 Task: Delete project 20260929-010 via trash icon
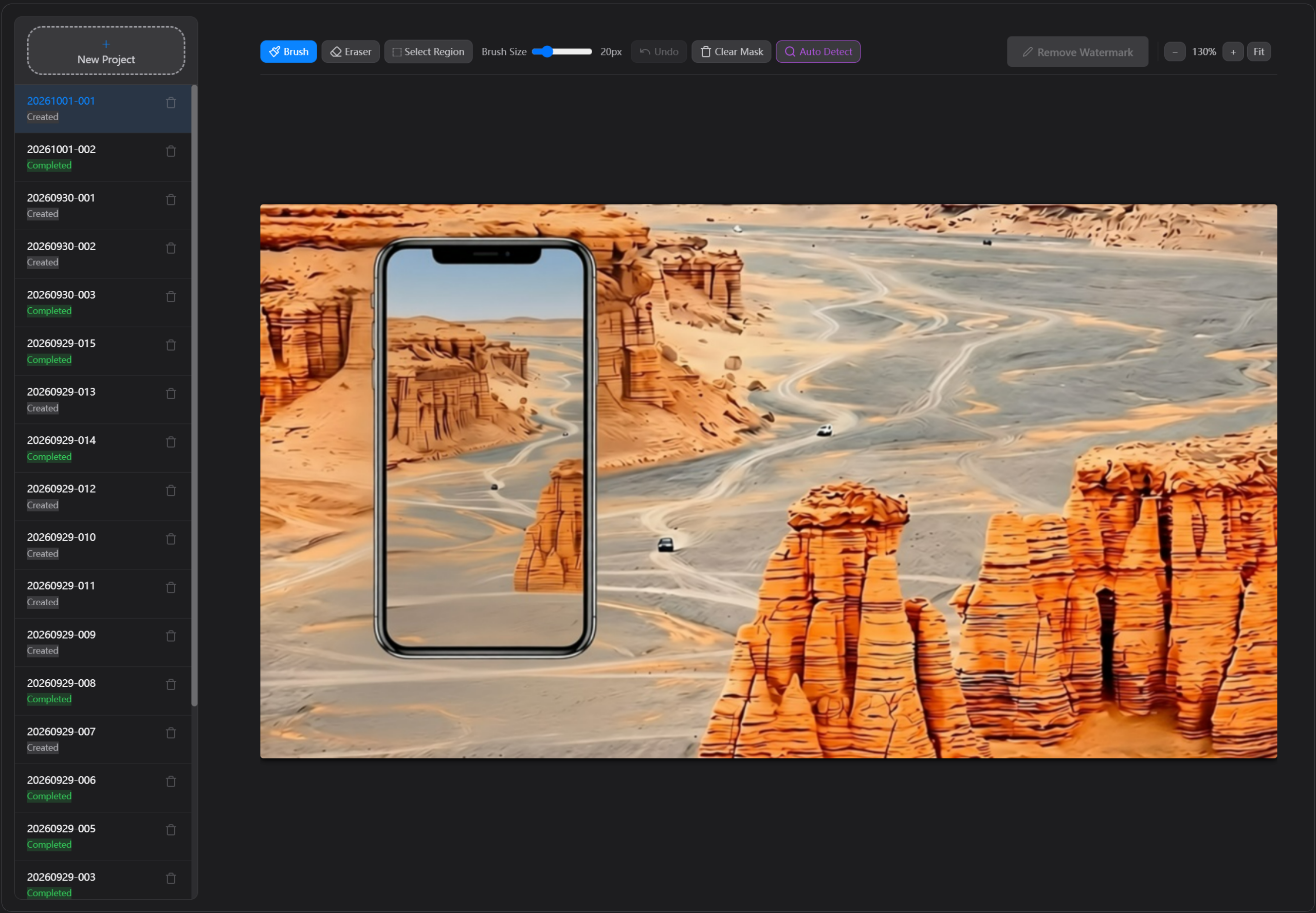171,540
